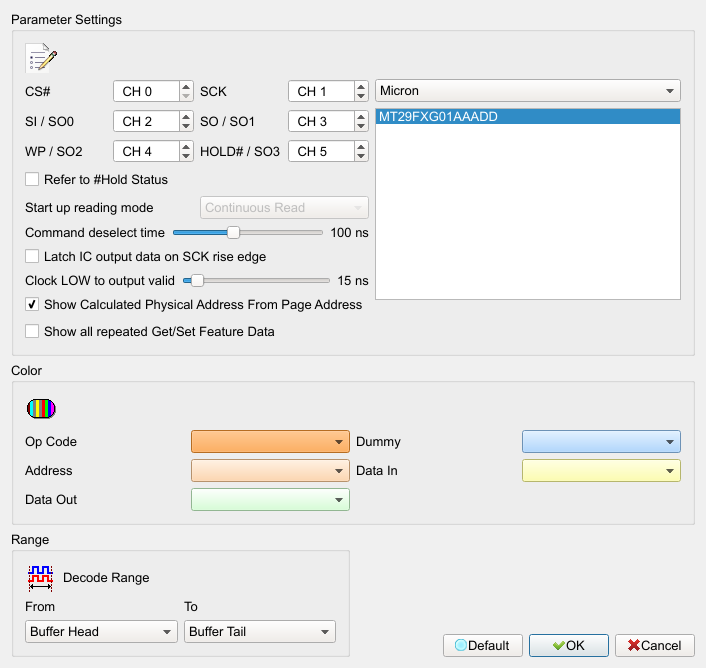Confirm settings with the OK button

click(569, 645)
